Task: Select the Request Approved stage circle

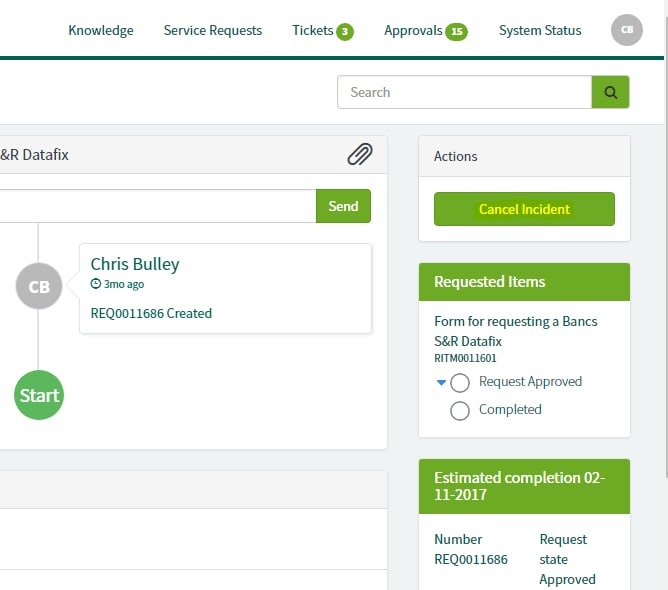Action: point(460,382)
